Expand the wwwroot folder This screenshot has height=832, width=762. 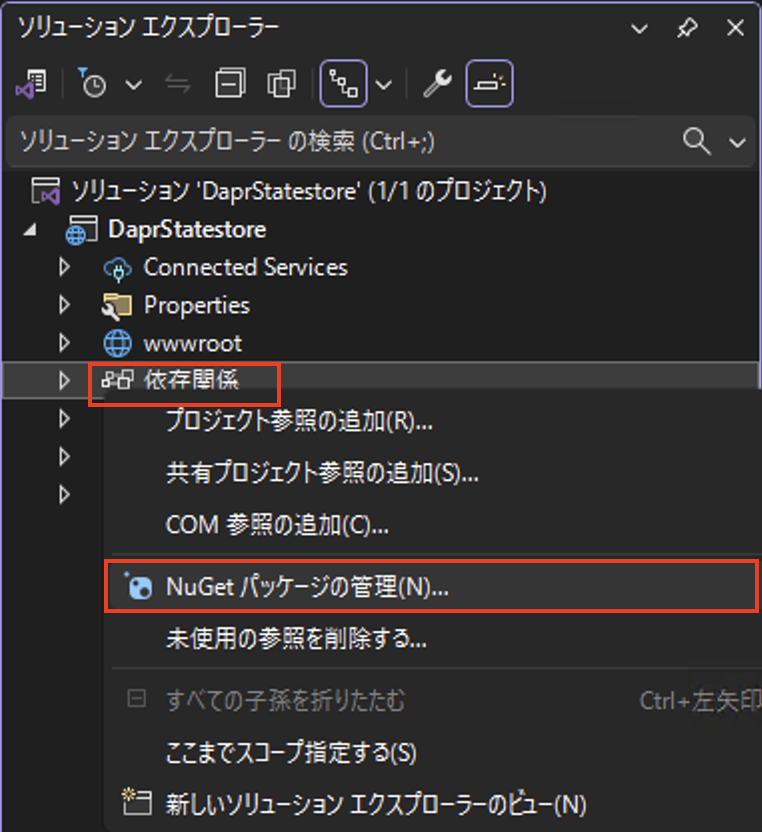tap(64, 343)
